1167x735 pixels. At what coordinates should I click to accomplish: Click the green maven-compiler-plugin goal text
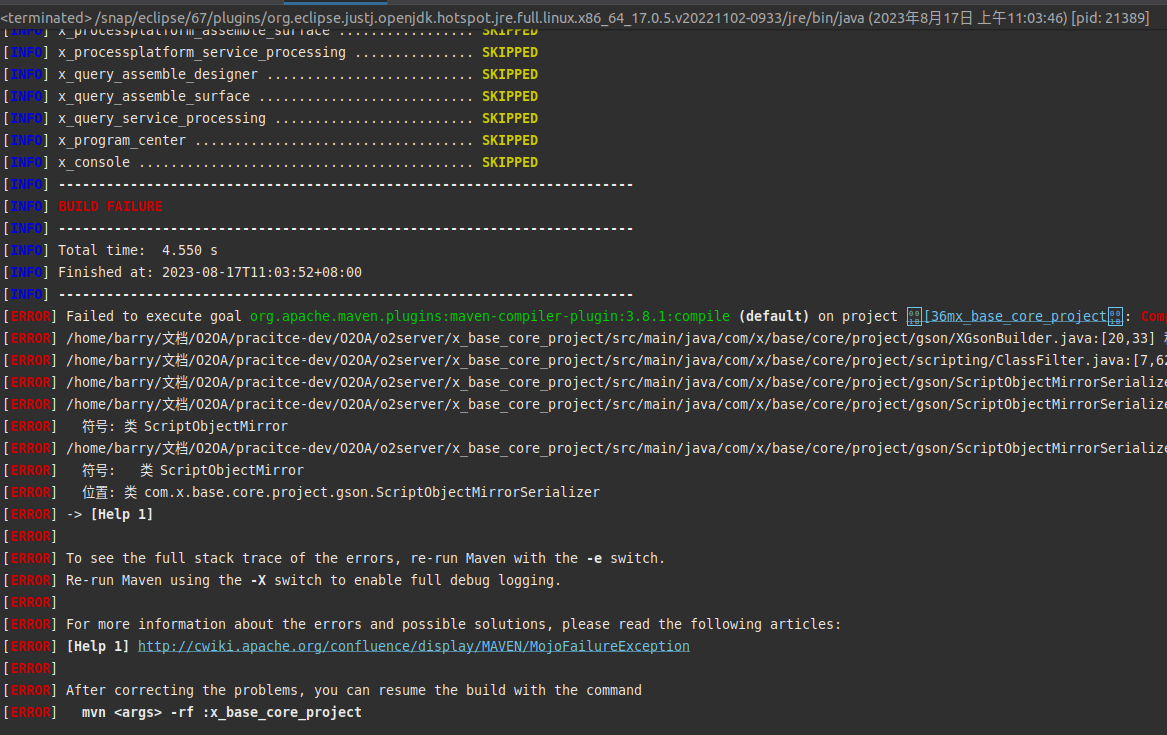tap(490, 316)
